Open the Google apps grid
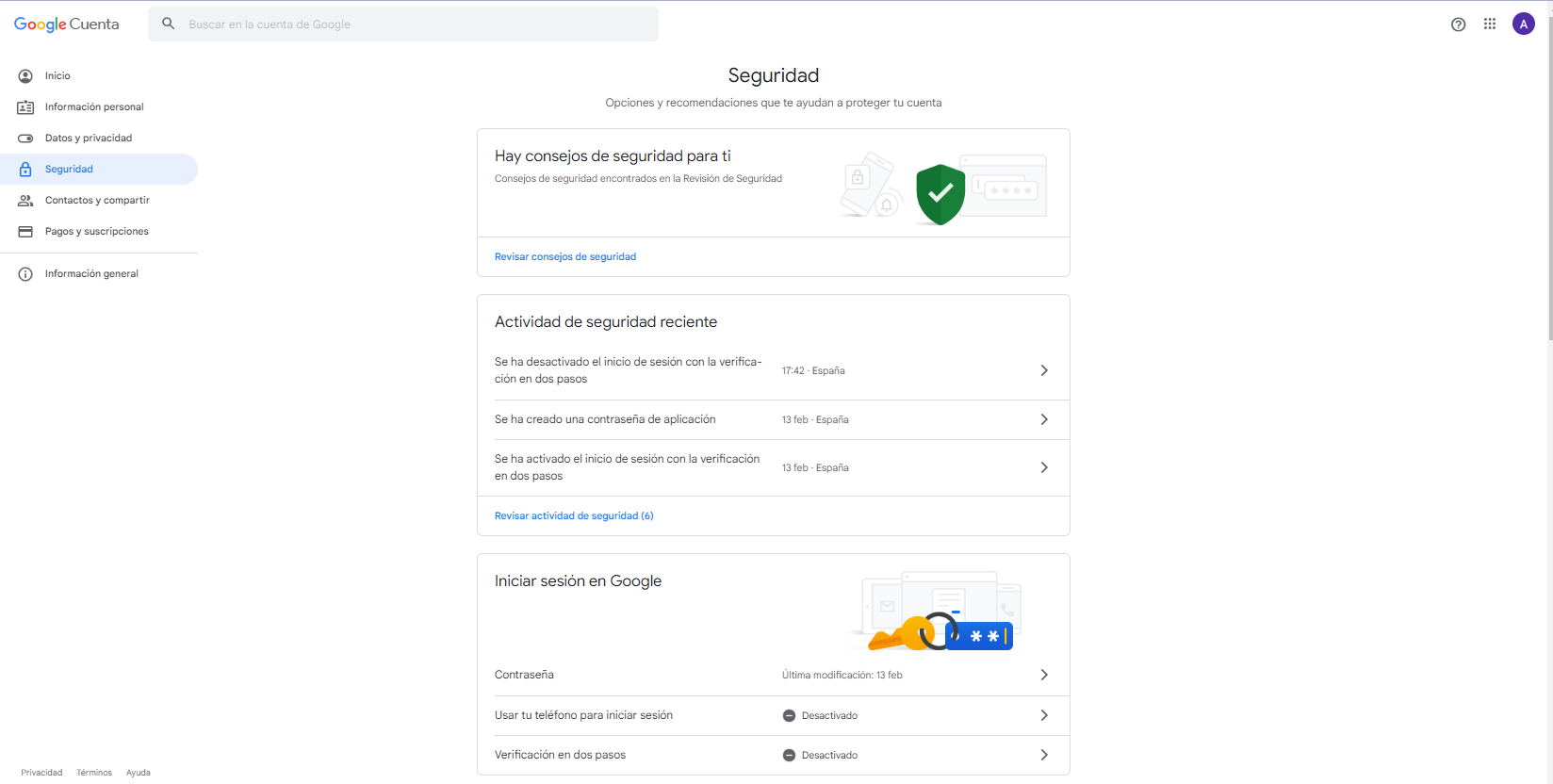The height and width of the screenshot is (784, 1553). 1490,24
